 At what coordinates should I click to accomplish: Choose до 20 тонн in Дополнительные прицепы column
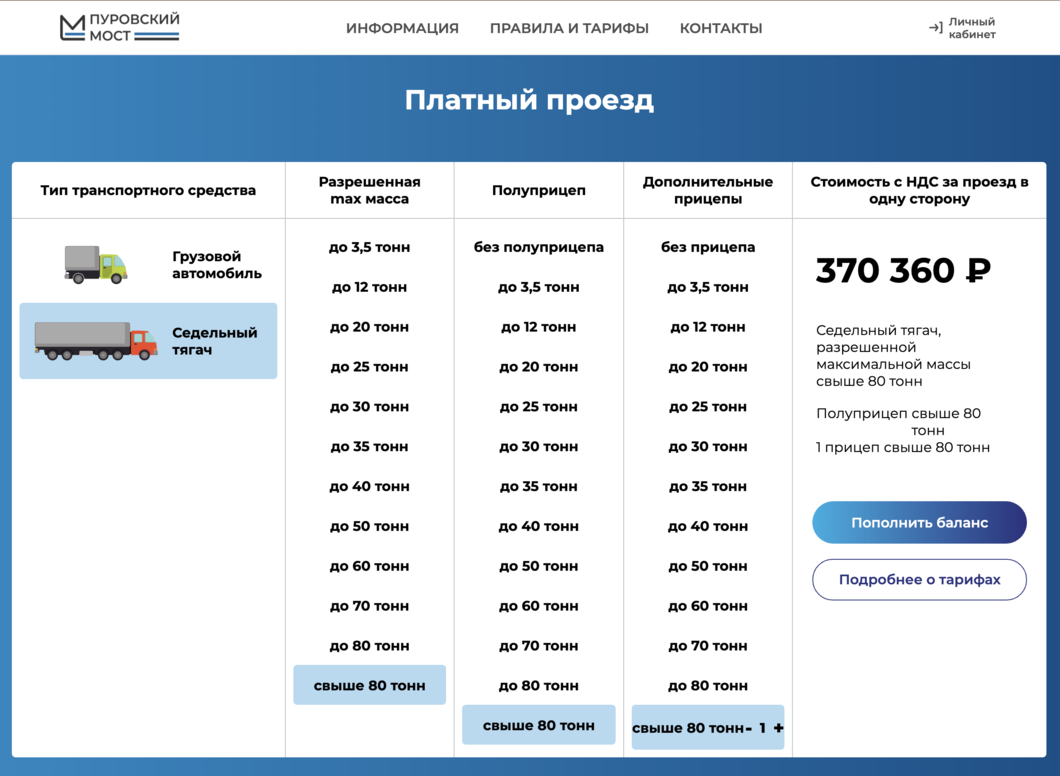point(708,367)
